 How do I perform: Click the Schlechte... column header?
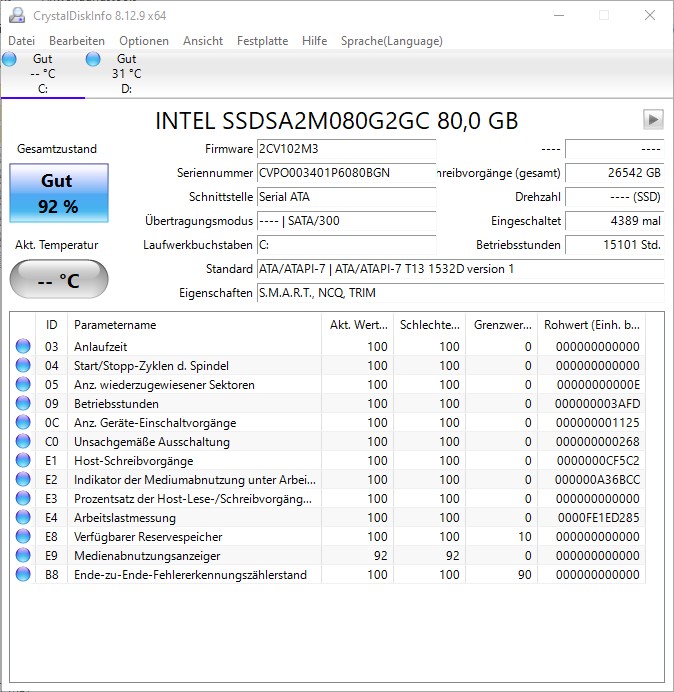pyautogui.click(x=429, y=325)
